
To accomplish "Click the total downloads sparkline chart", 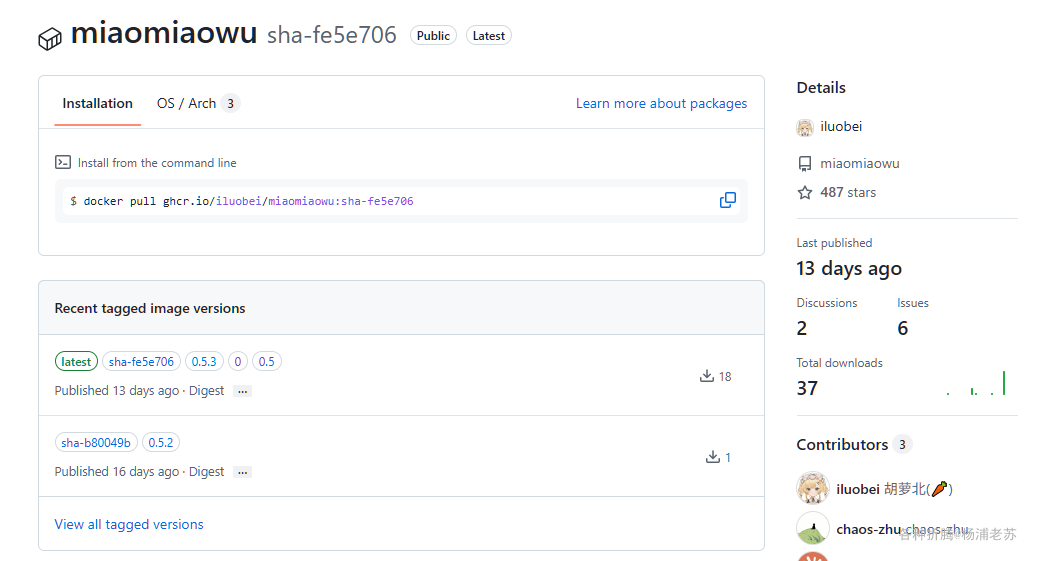I will click(976, 383).
